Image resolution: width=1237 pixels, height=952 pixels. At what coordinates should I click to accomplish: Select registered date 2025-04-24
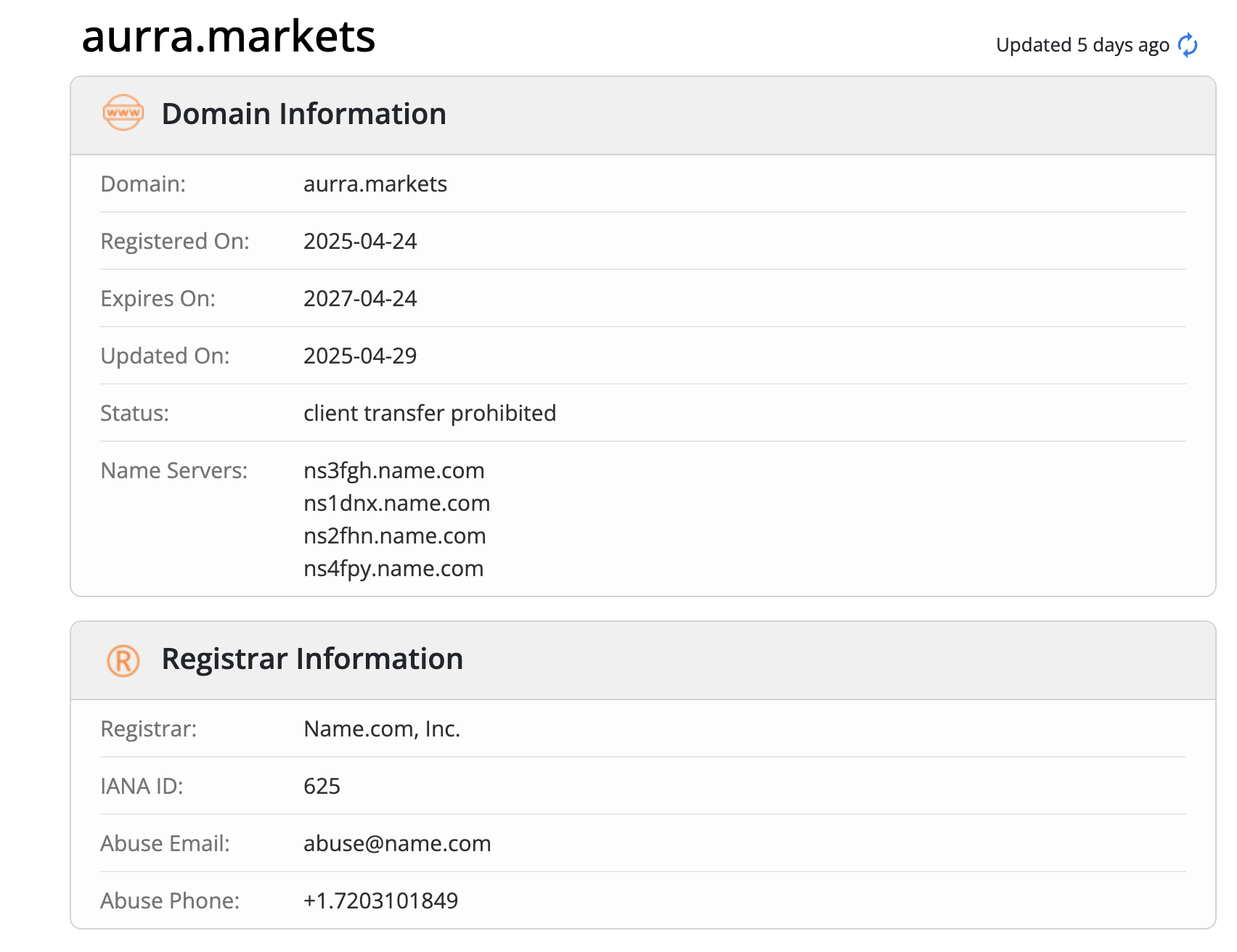(x=360, y=242)
